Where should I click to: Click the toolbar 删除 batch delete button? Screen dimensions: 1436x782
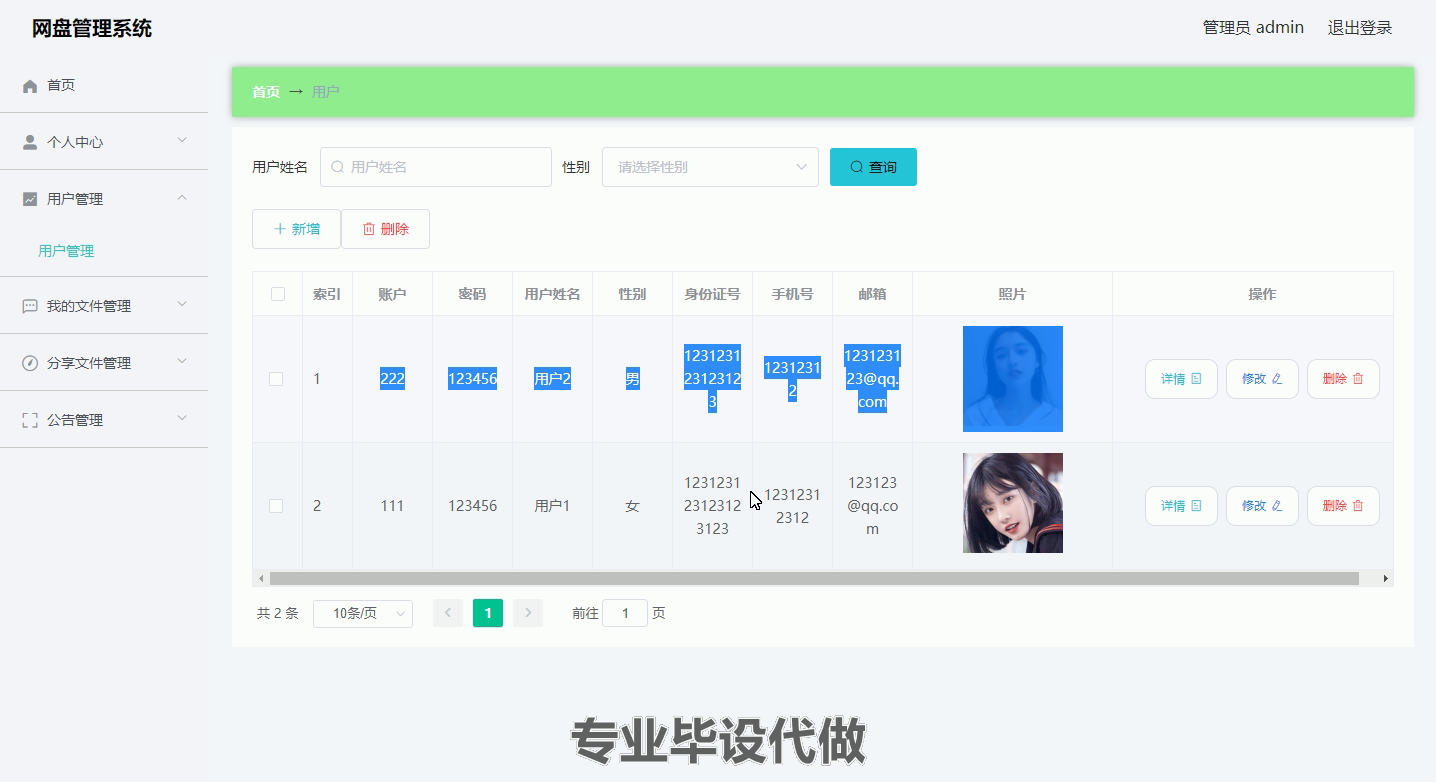(385, 229)
